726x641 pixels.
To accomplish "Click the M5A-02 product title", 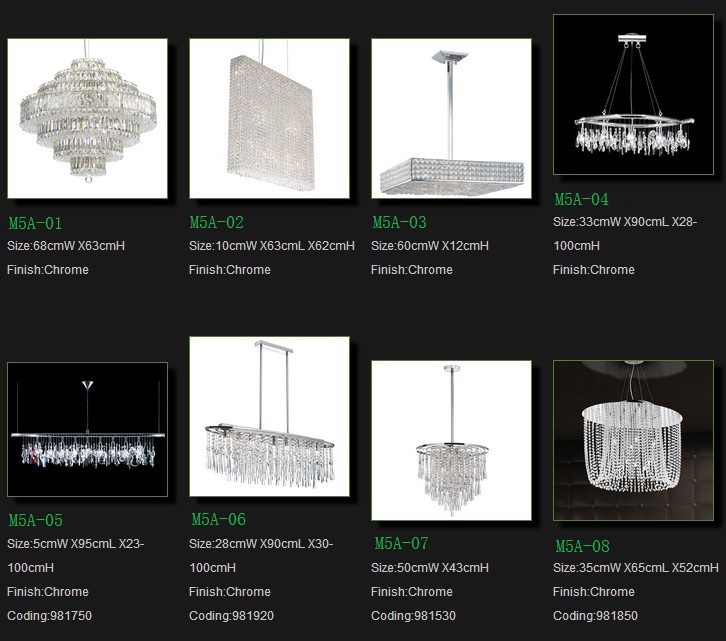I will 217,223.
